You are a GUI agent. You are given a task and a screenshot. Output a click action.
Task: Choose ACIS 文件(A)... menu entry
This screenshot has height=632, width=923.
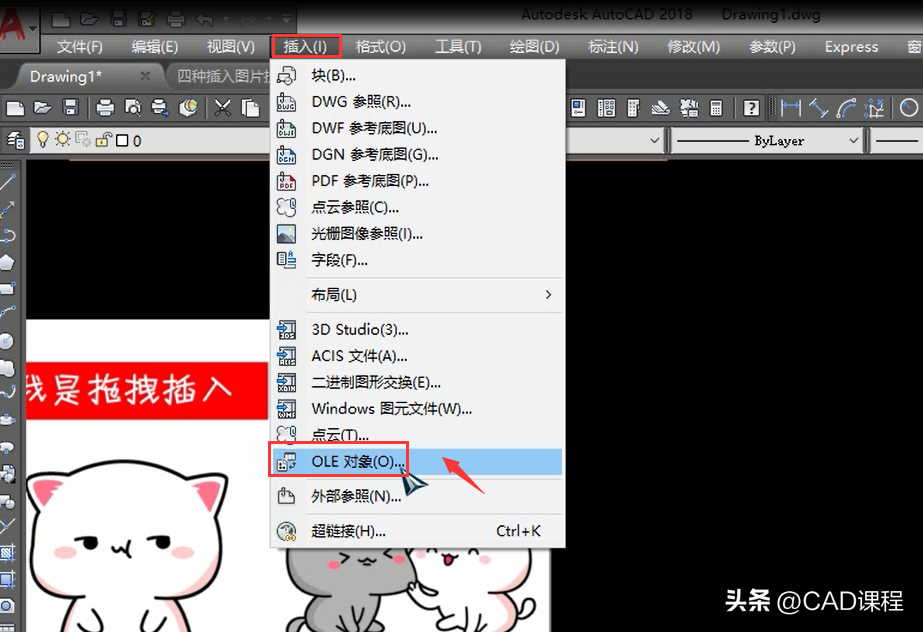pos(418,356)
